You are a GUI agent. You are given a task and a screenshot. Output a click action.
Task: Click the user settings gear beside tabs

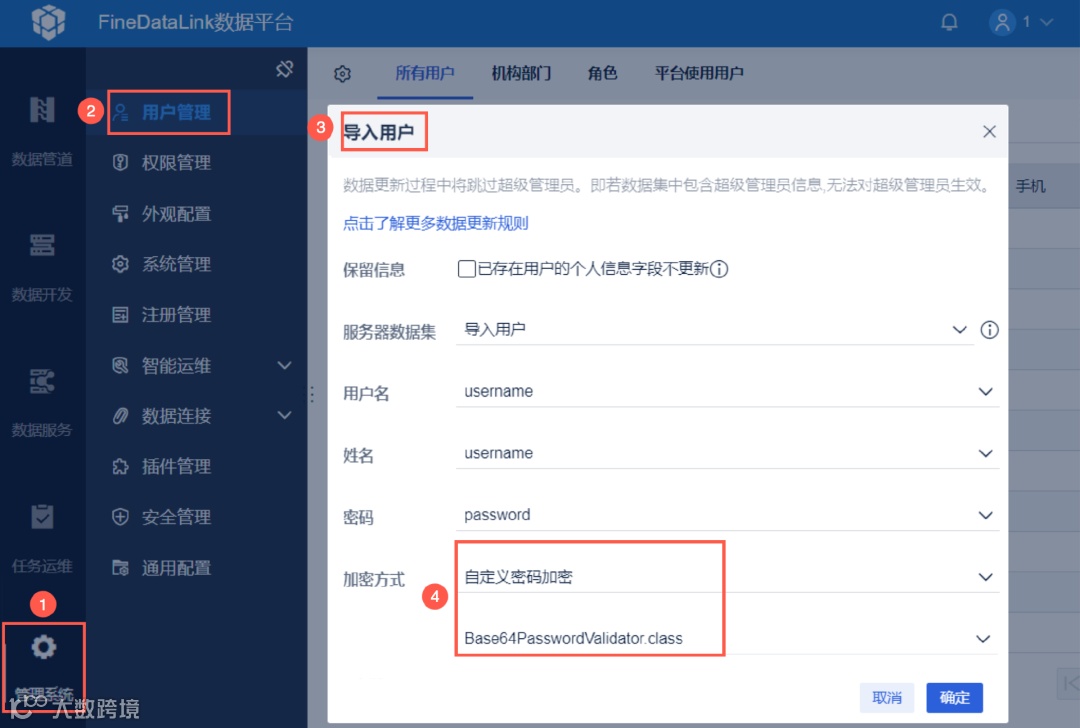point(342,74)
